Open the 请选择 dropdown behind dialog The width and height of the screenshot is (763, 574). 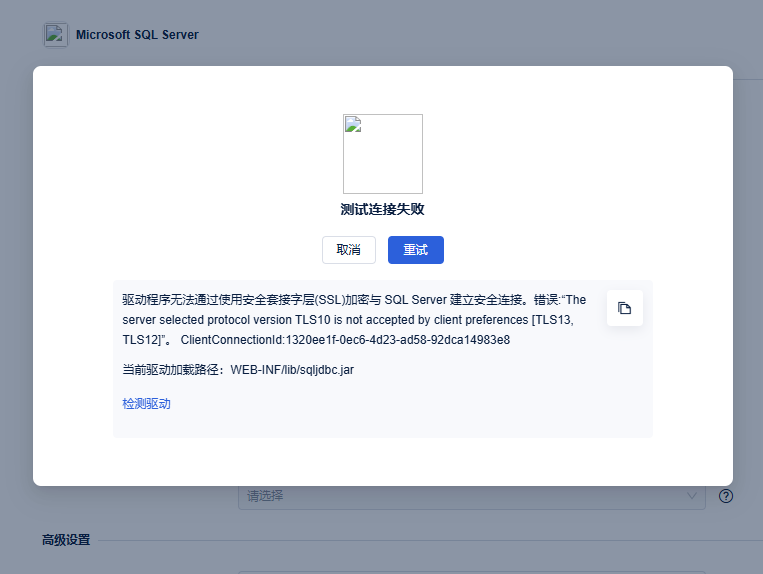click(472, 496)
